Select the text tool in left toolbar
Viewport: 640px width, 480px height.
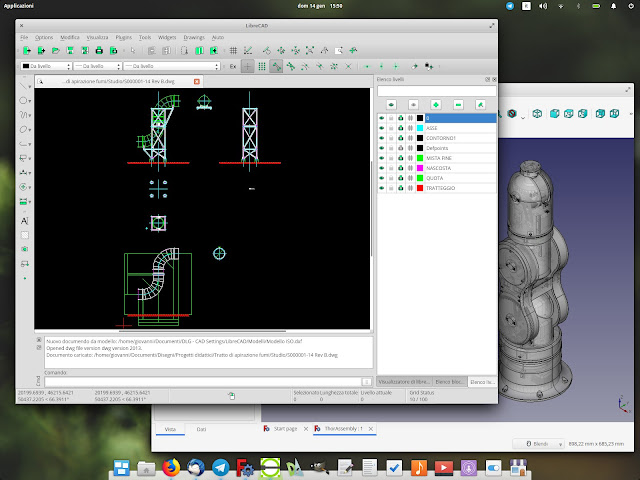(25, 219)
